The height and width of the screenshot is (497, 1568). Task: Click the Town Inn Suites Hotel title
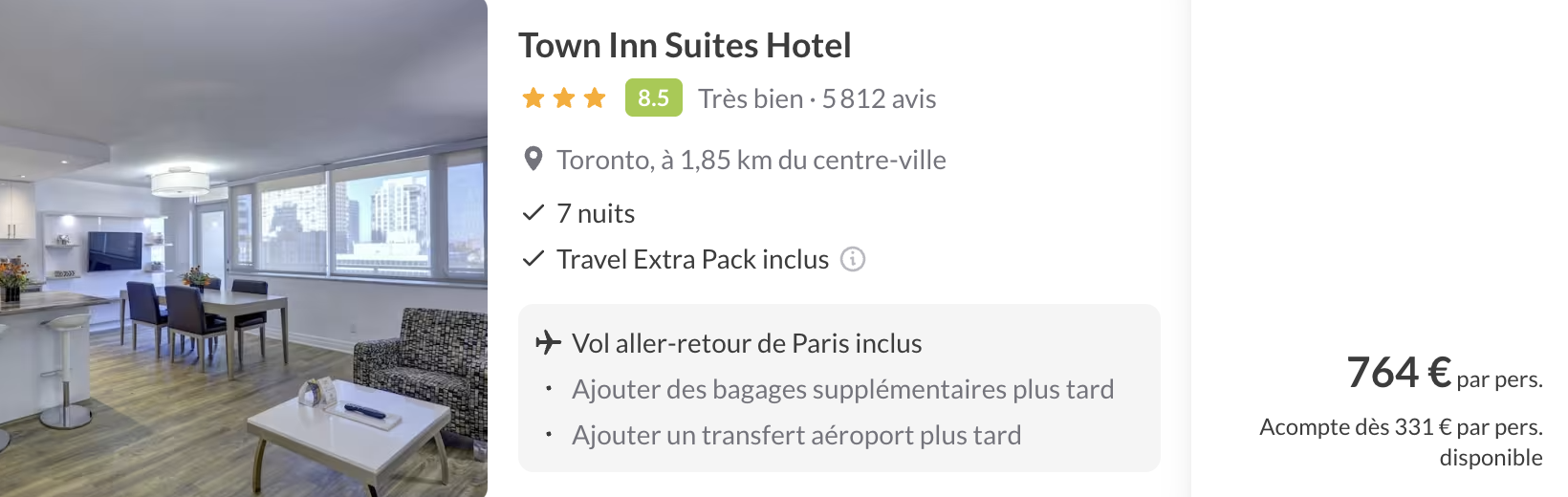coord(685,46)
